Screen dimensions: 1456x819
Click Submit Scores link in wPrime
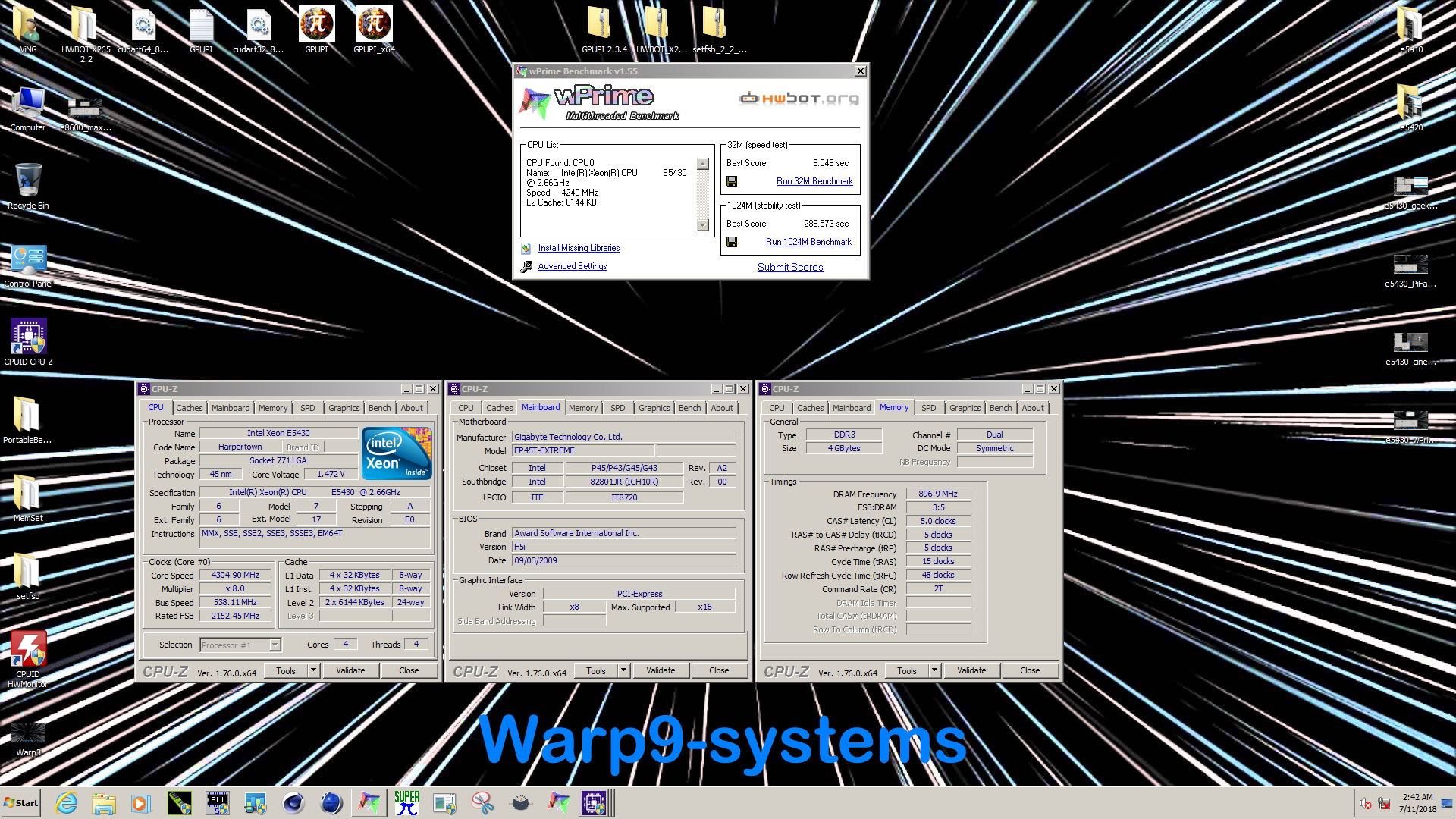point(790,267)
